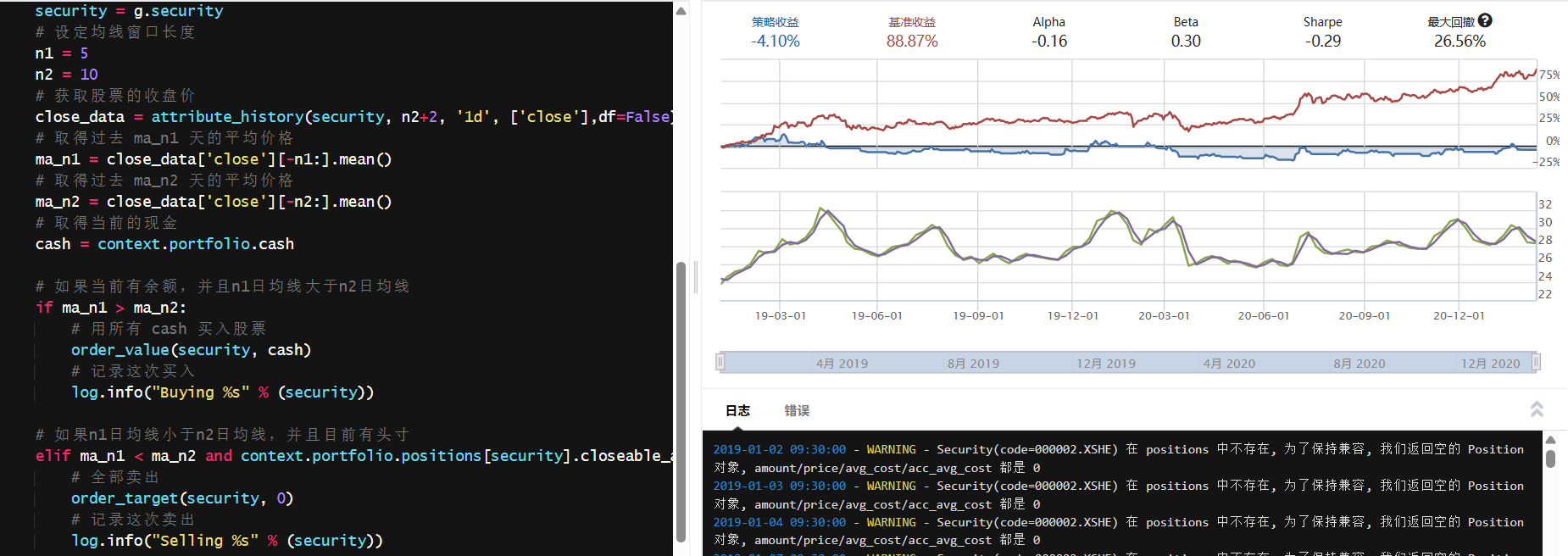
Task: Click the ma_n2 = close_data mean line
Action: (214, 202)
